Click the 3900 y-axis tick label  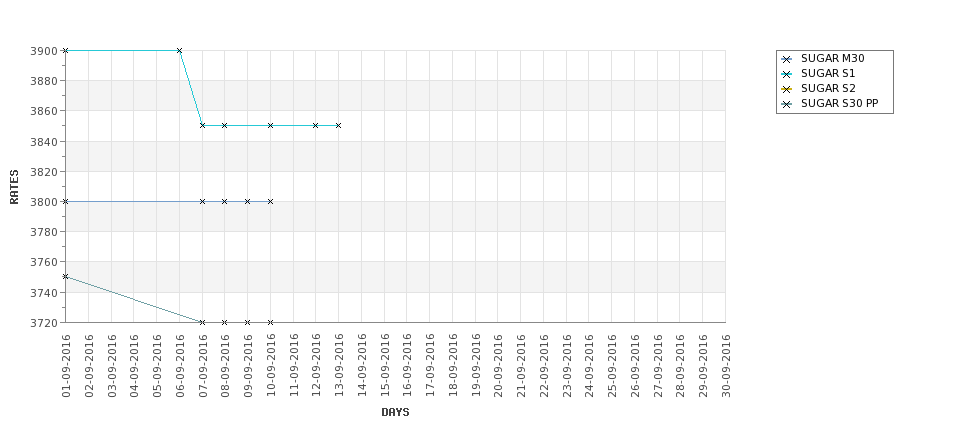[44, 51]
